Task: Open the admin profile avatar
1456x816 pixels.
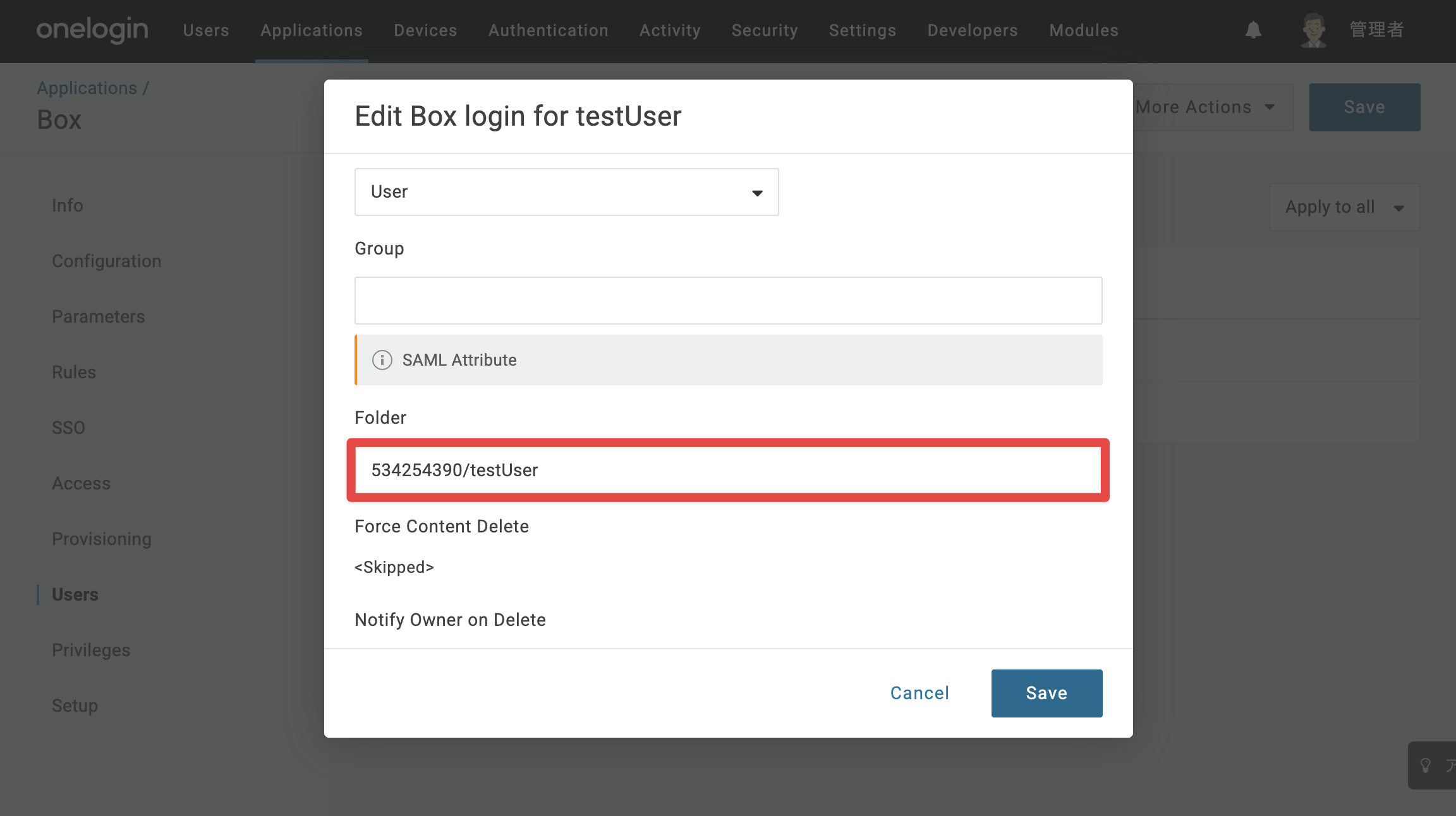Action: 1314,30
